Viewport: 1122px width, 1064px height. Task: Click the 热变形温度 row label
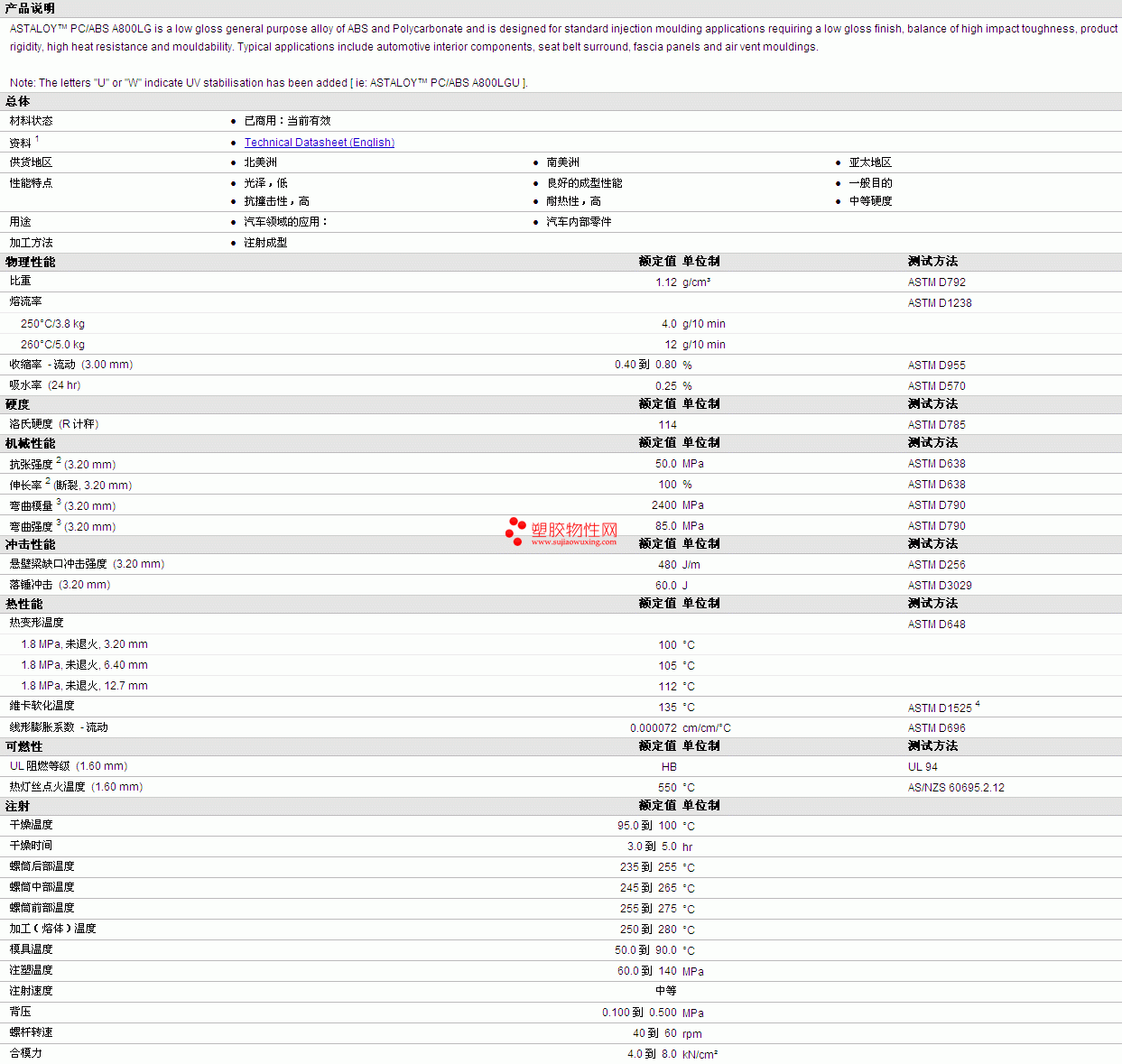pyautogui.click(x=36, y=623)
